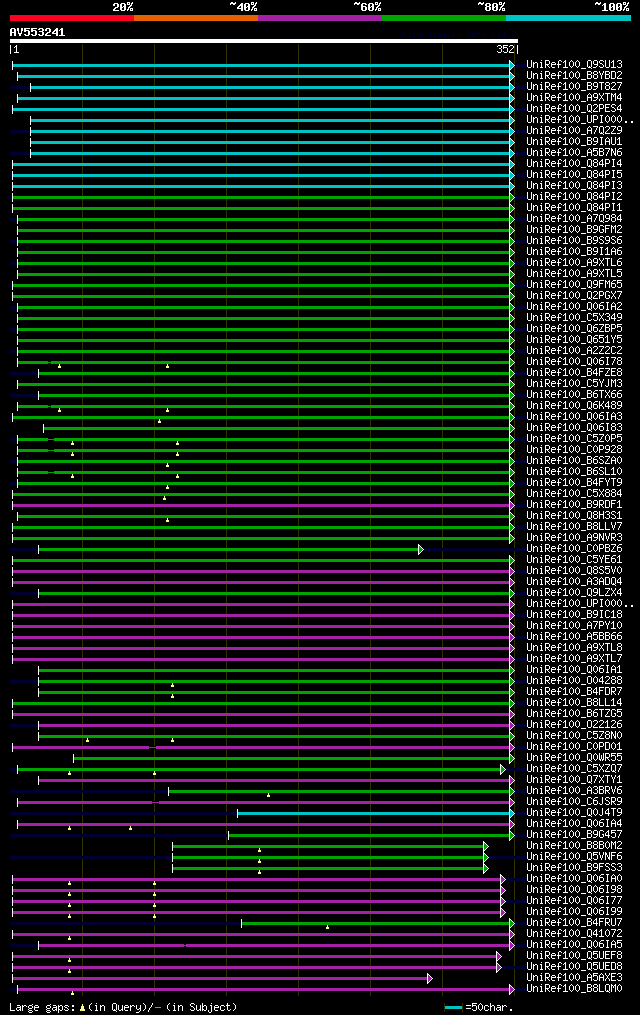Select the UniRef100_Q06I99 label

click(x=574, y=912)
